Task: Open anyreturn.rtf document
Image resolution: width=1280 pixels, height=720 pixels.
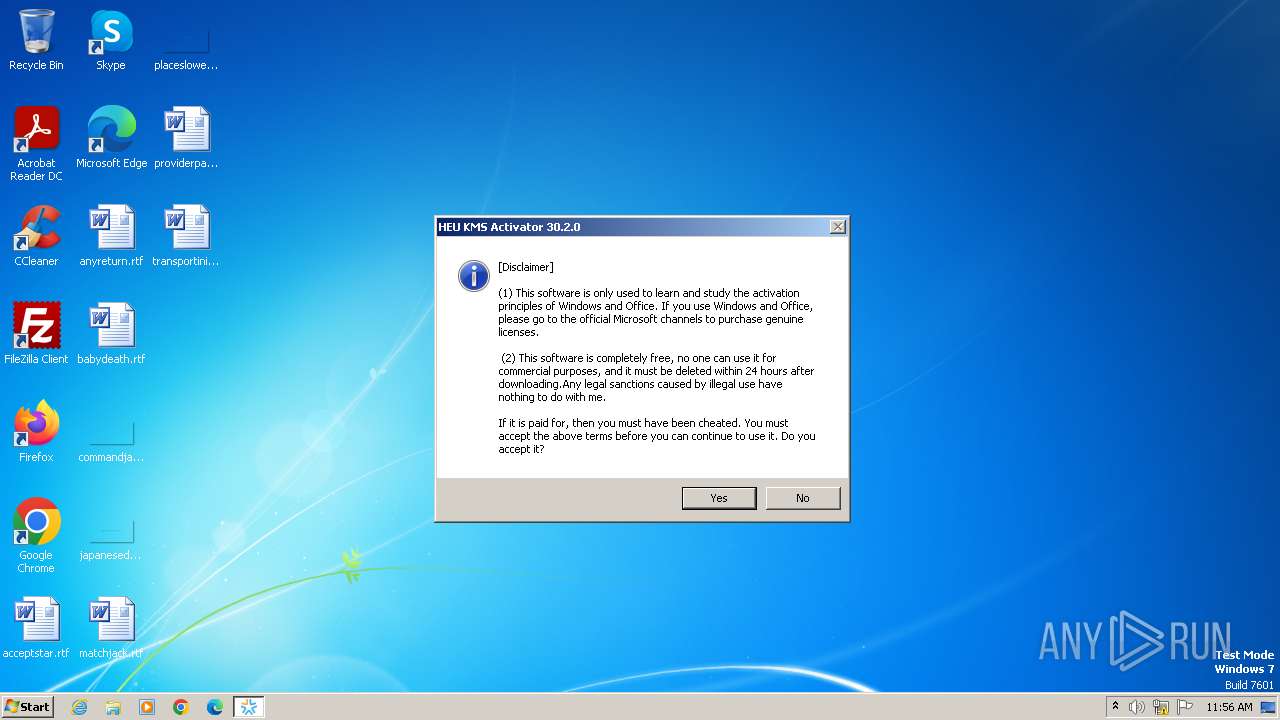Action: click(x=111, y=236)
